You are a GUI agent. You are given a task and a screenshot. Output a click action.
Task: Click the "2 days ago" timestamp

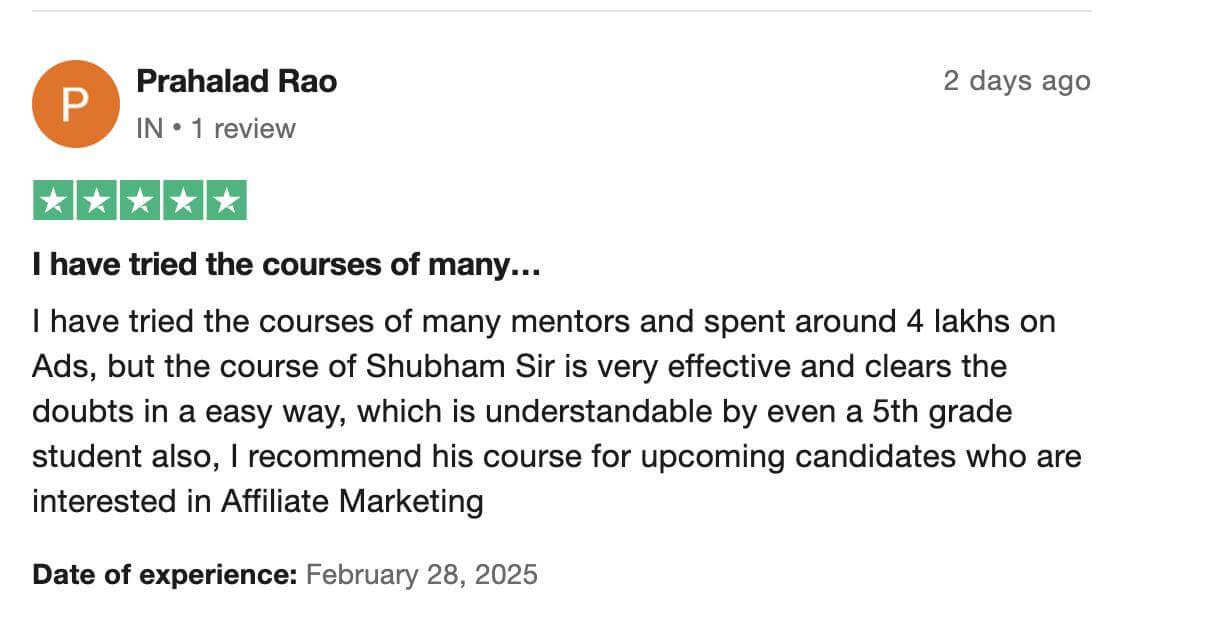(1016, 81)
